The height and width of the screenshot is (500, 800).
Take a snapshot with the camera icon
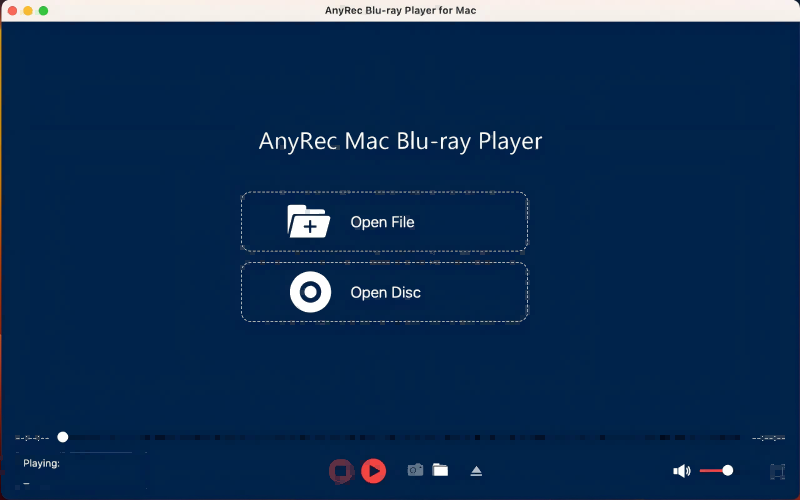[x=415, y=470]
